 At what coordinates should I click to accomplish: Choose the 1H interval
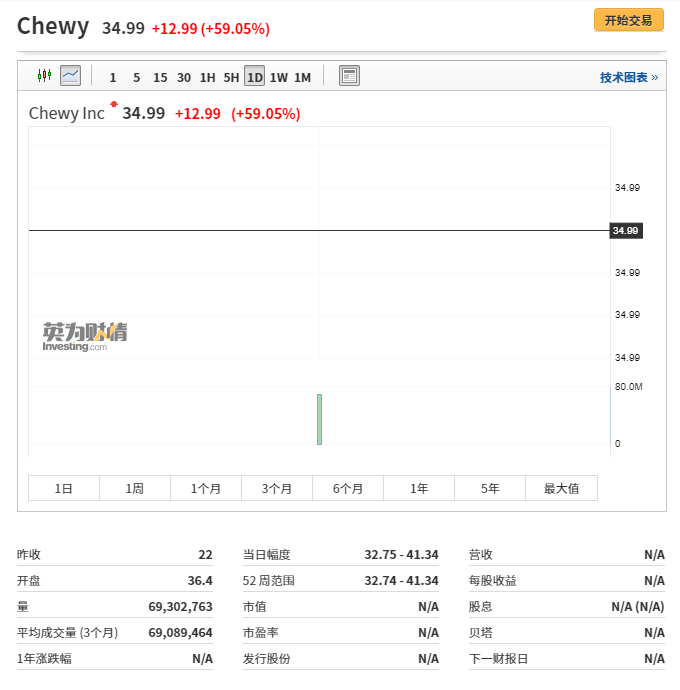208,78
